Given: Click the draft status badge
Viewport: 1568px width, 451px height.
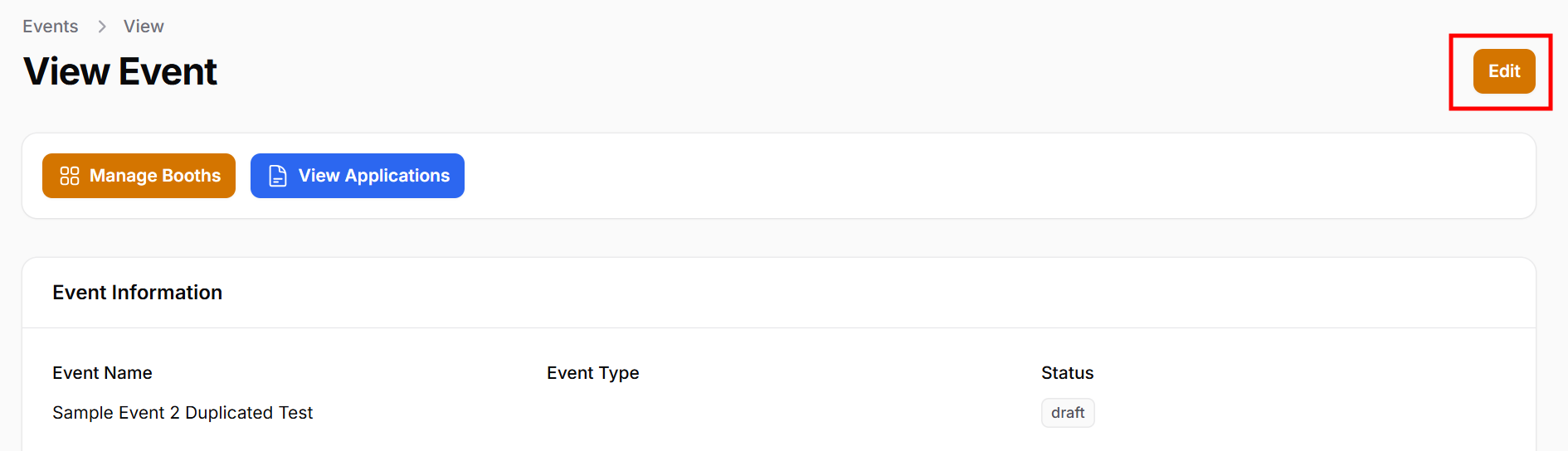Looking at the screenshot, I should point(1068,413).
